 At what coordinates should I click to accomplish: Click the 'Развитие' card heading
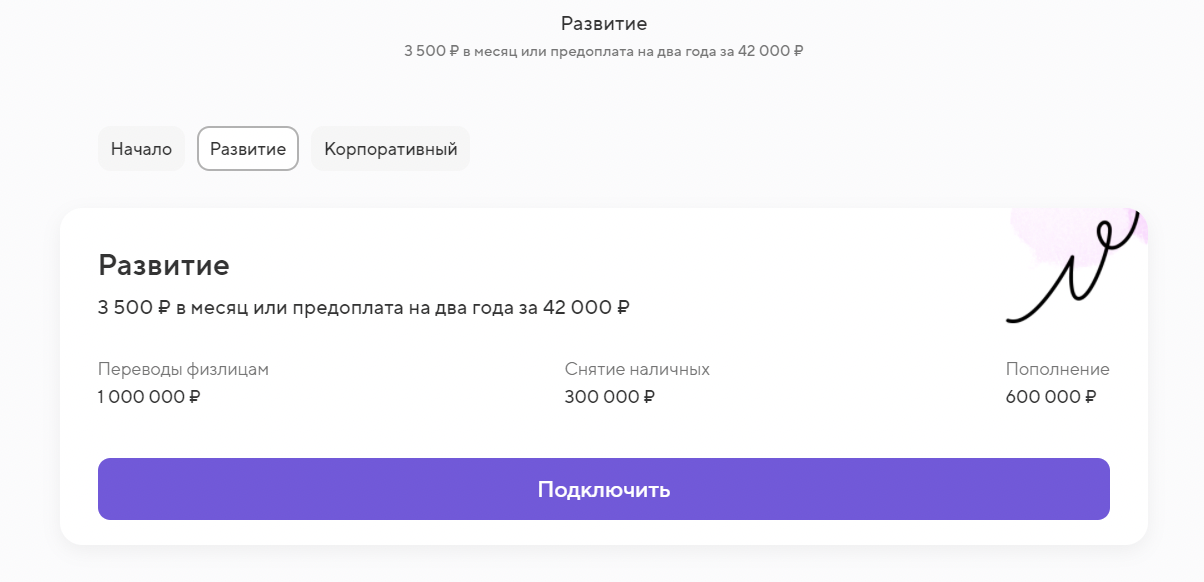point(163,265)
